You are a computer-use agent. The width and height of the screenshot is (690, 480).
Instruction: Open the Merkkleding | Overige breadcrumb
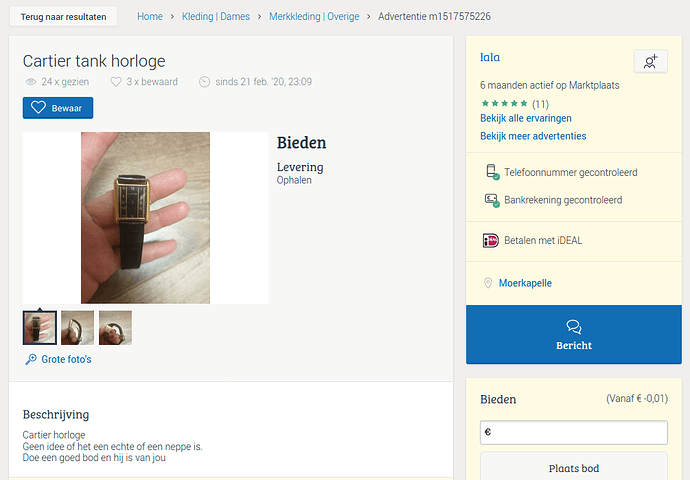(314, 17)
